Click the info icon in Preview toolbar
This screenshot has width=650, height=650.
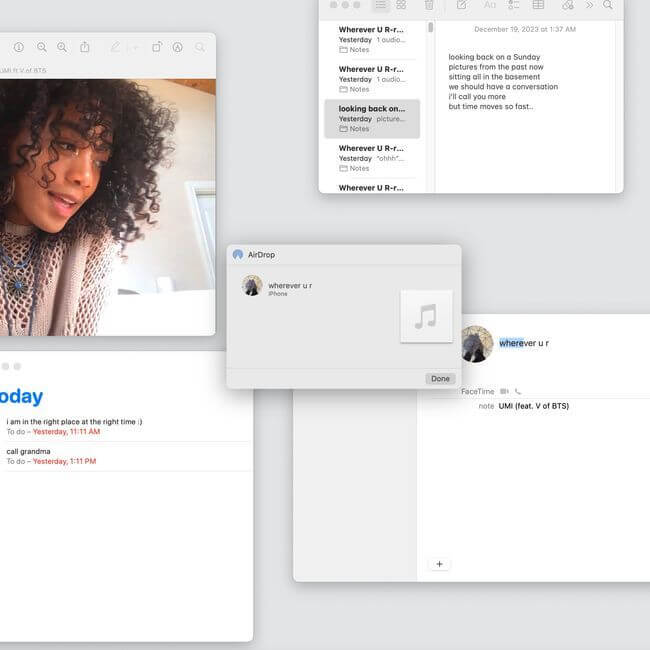pyautogui.click(x=18, y=47)
